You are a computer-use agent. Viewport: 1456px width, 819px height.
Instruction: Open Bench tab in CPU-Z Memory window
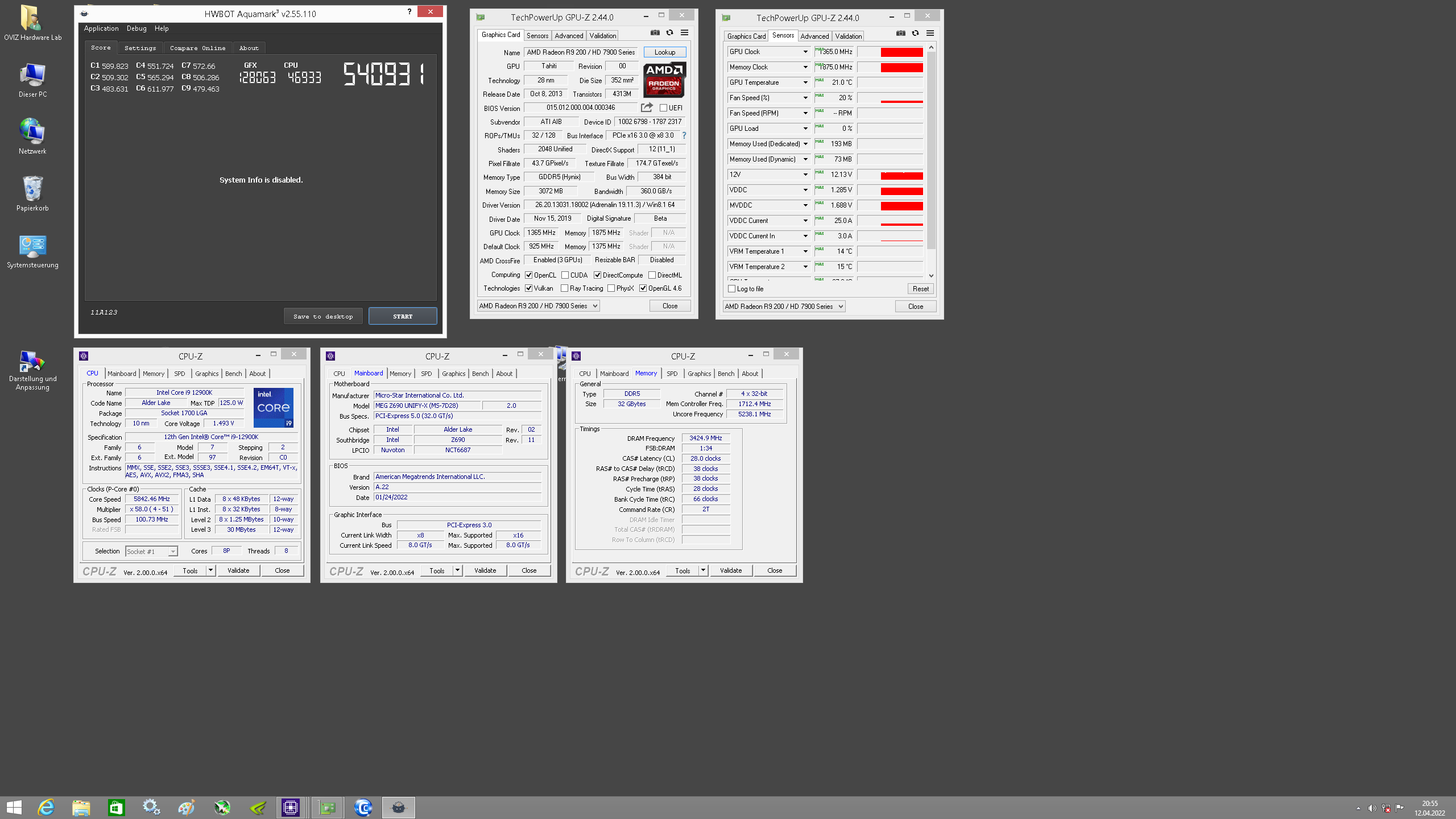[726, 374]
